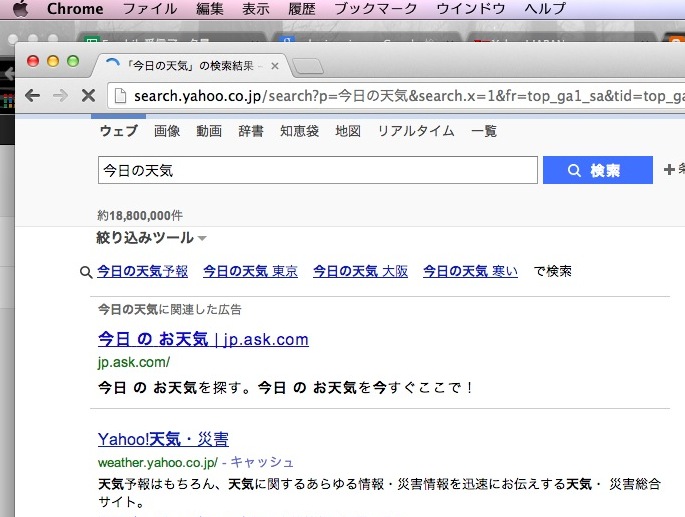Click the 今日の天気に関連した広告 label
685x517 pixels.
[170, 309]
